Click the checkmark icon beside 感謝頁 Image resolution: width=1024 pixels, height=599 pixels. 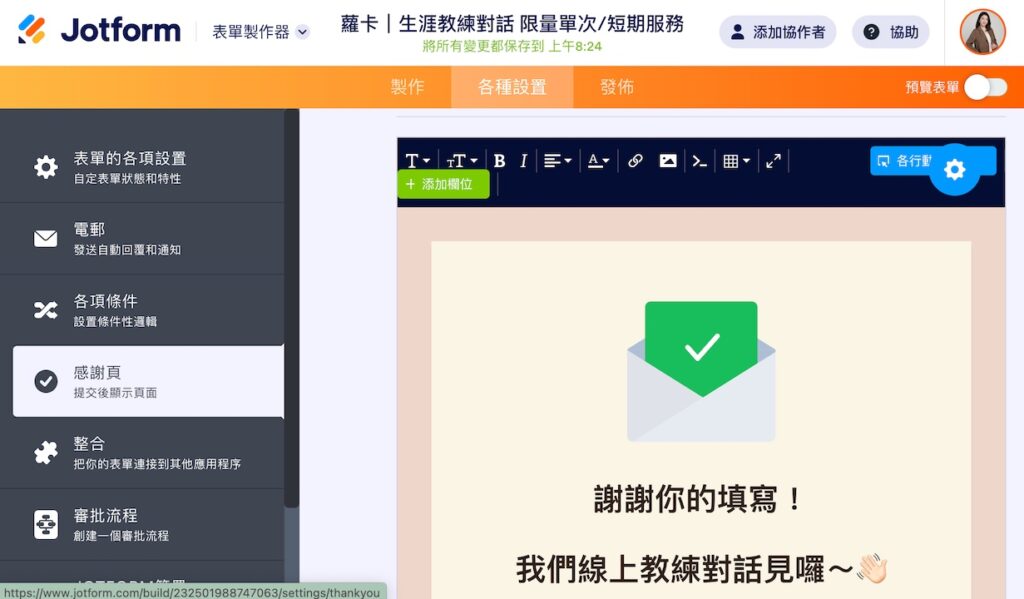pyautogui.click(x=46, y=381)
